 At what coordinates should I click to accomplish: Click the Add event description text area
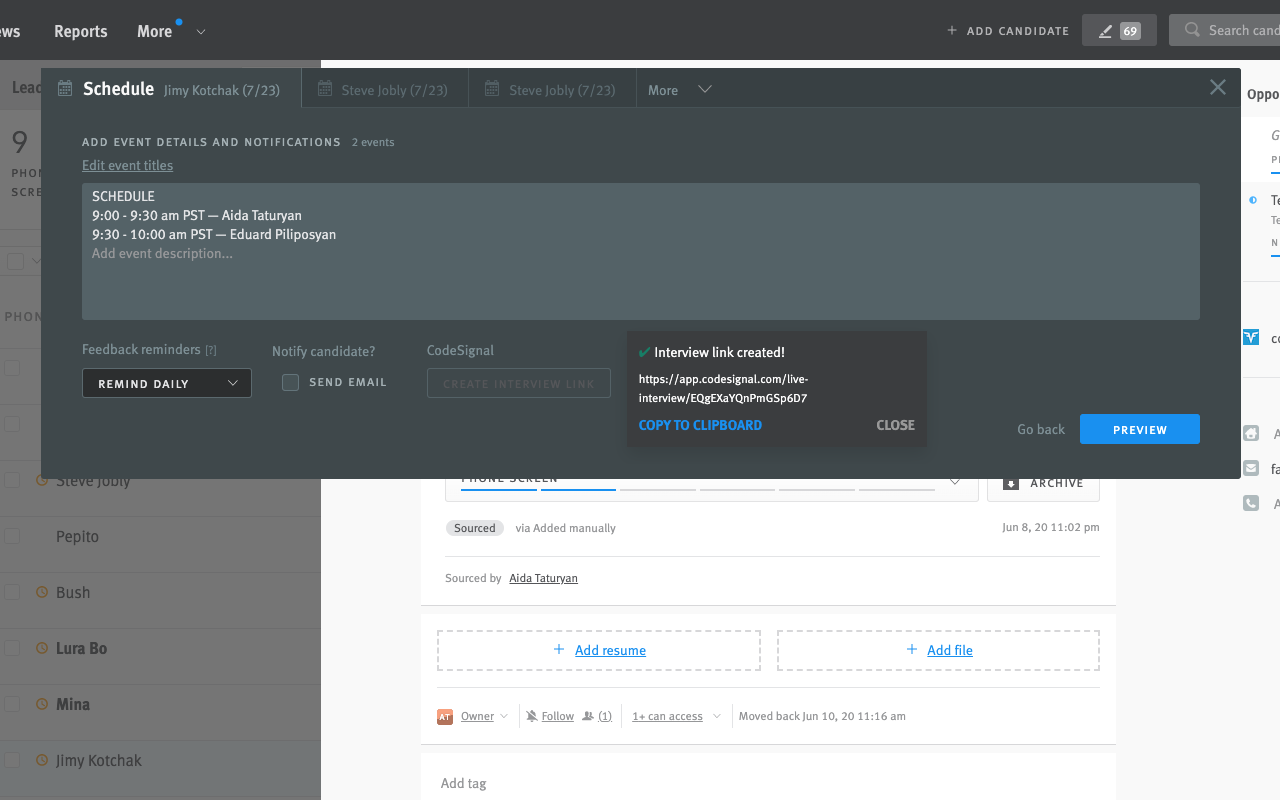640,280
